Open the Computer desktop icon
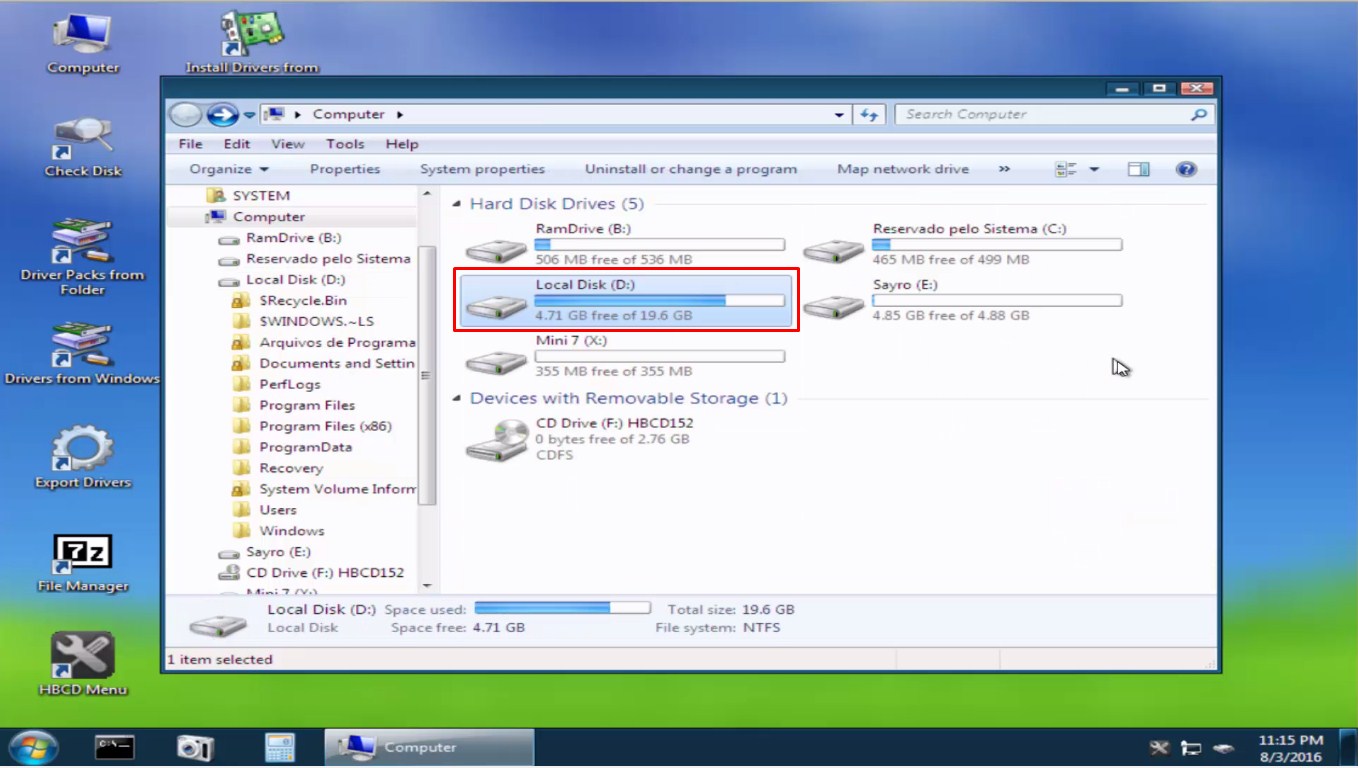 tap(83, 41)
